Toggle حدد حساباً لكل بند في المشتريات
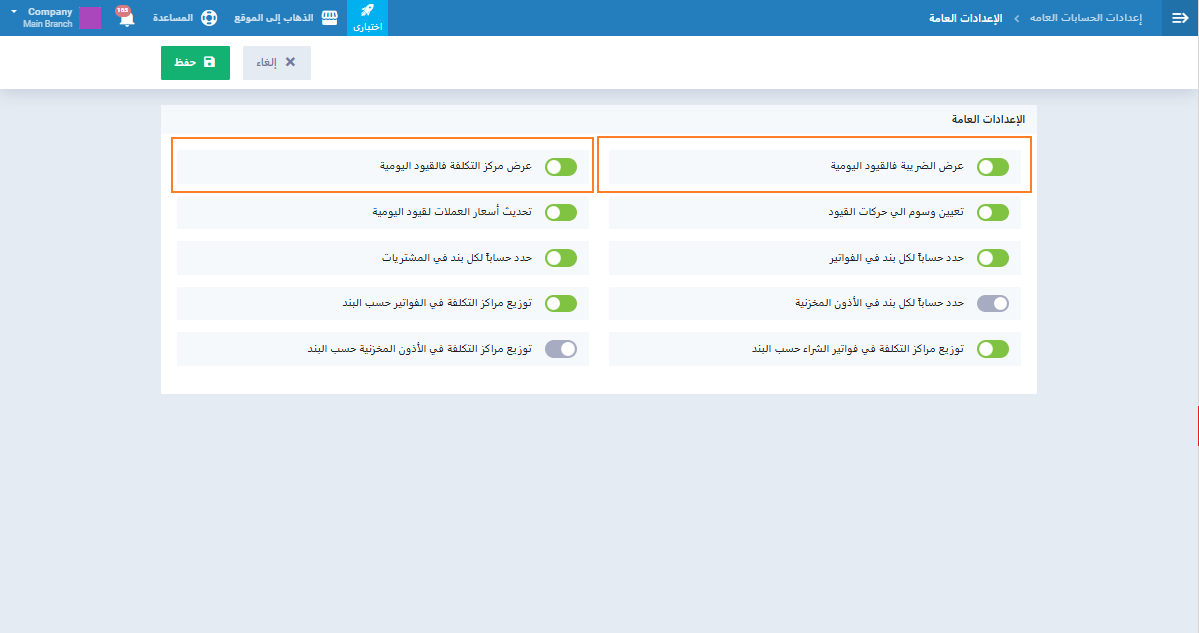This screenshot has height=633, width=1199. [560, 258]
